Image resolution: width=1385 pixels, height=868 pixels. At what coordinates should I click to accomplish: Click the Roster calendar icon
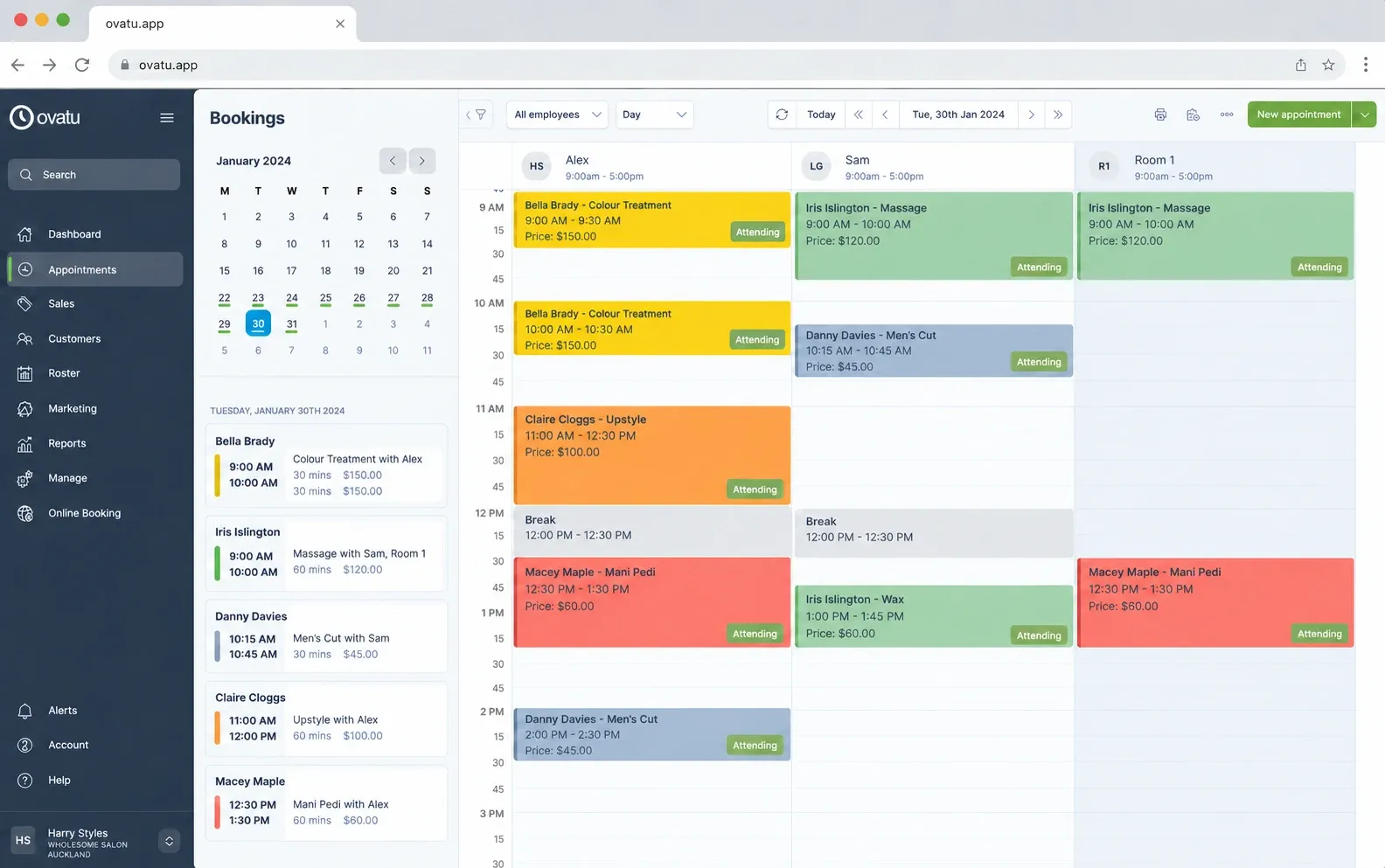click(x=25, y=373)
